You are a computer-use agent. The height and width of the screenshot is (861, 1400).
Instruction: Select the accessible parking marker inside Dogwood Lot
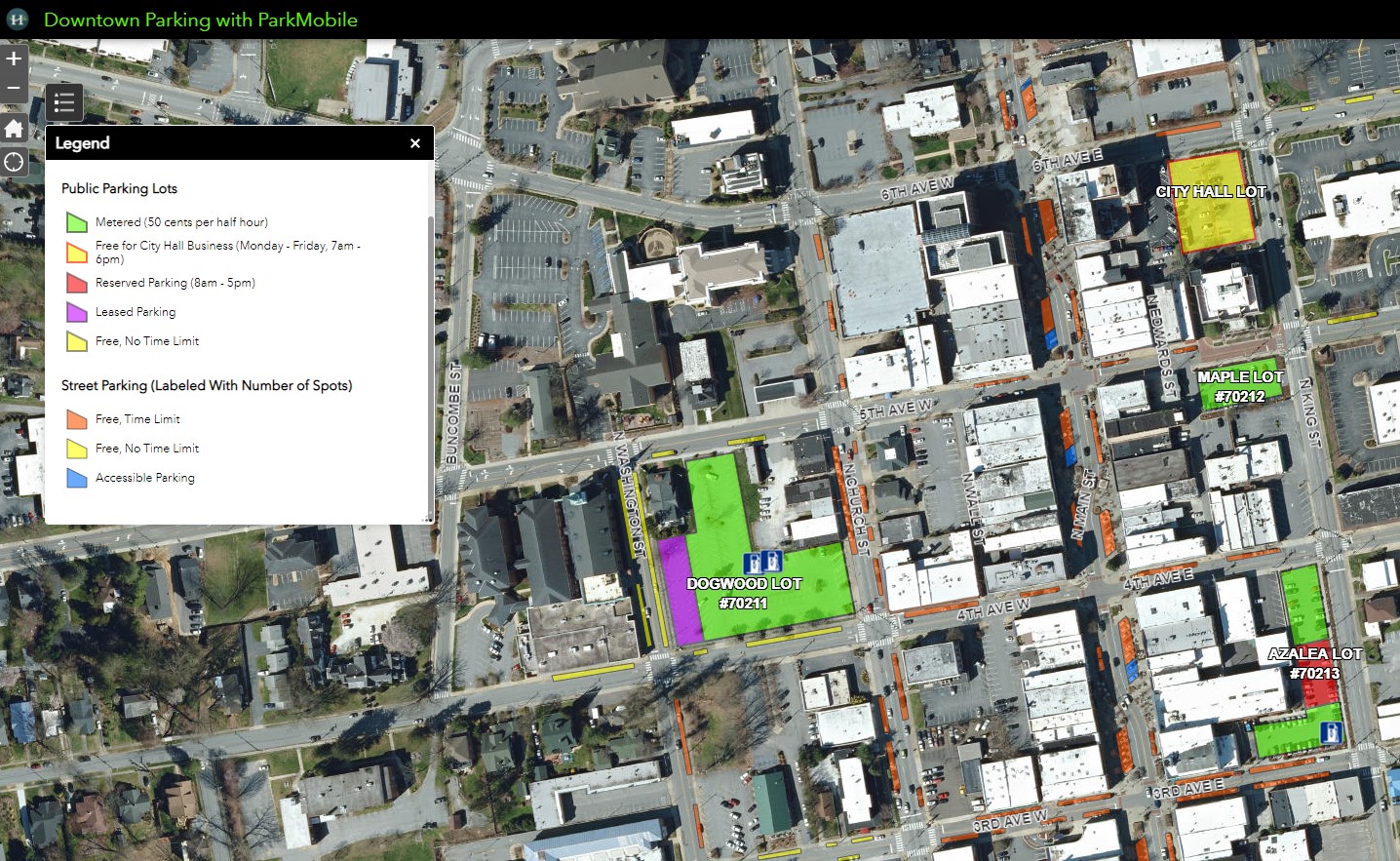pos(763,562)
